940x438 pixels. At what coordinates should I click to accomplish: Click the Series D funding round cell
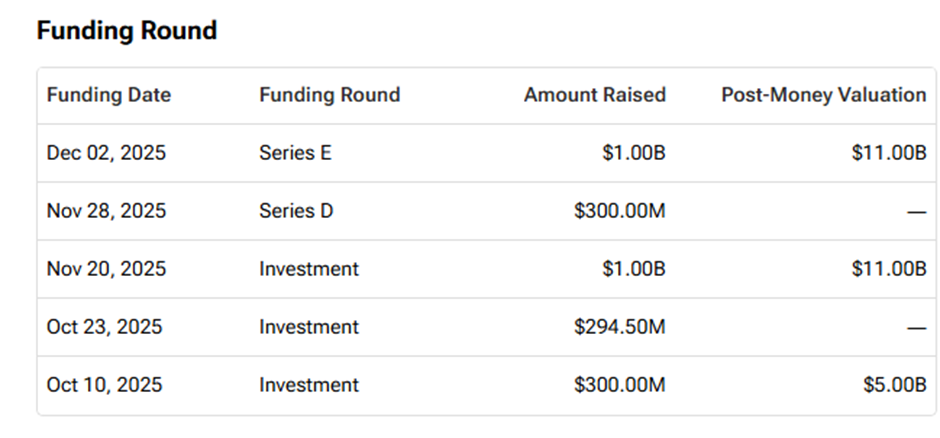pos(296,211)
